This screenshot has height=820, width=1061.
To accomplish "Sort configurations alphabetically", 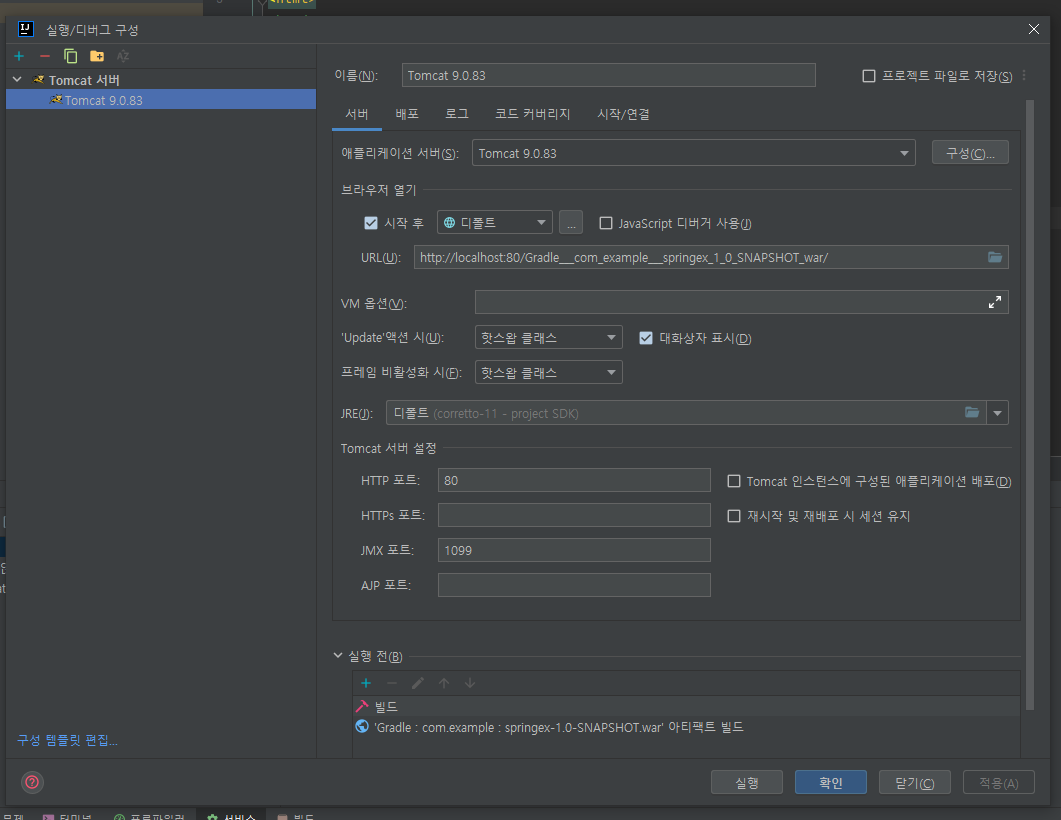I will pos(122,56).
